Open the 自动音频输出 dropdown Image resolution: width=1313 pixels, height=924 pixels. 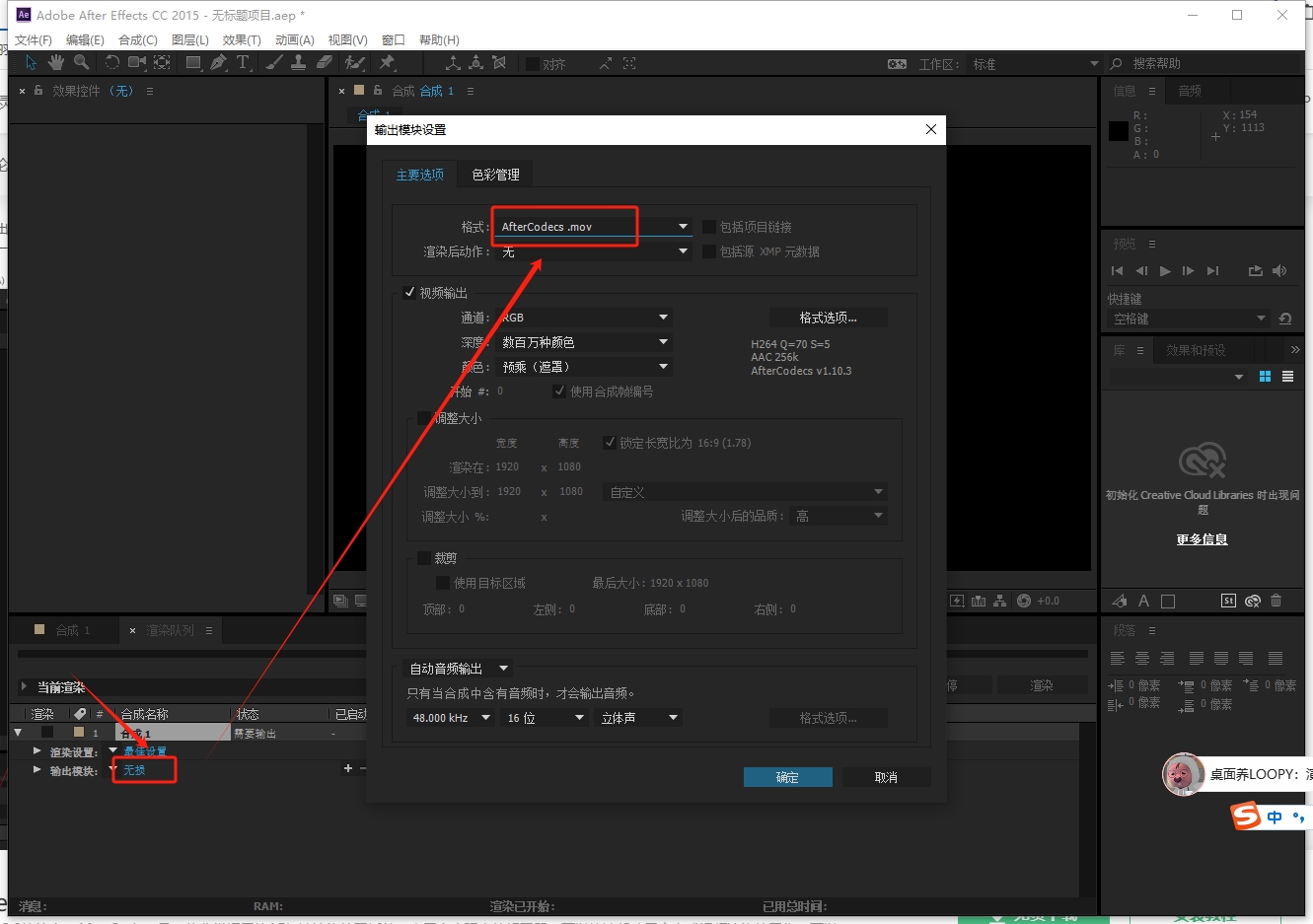[x=459, y=669]
